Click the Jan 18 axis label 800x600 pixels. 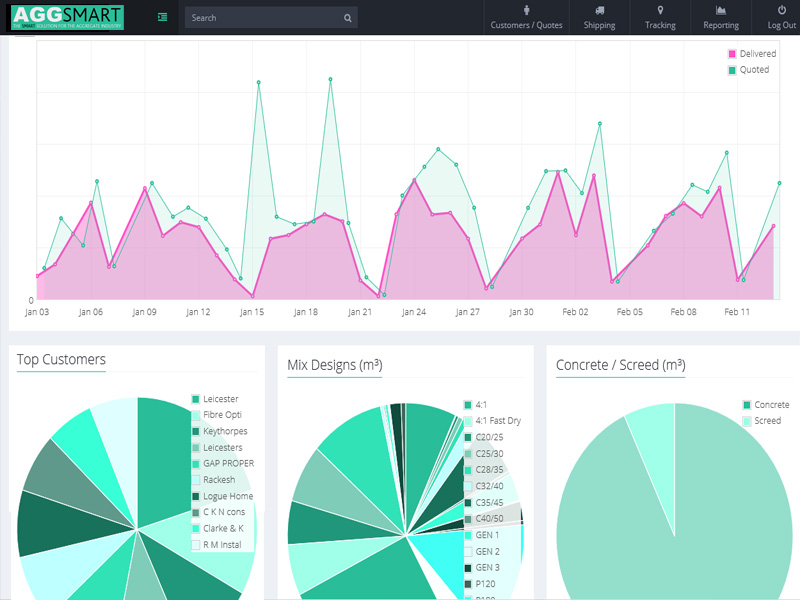(306, 312)
